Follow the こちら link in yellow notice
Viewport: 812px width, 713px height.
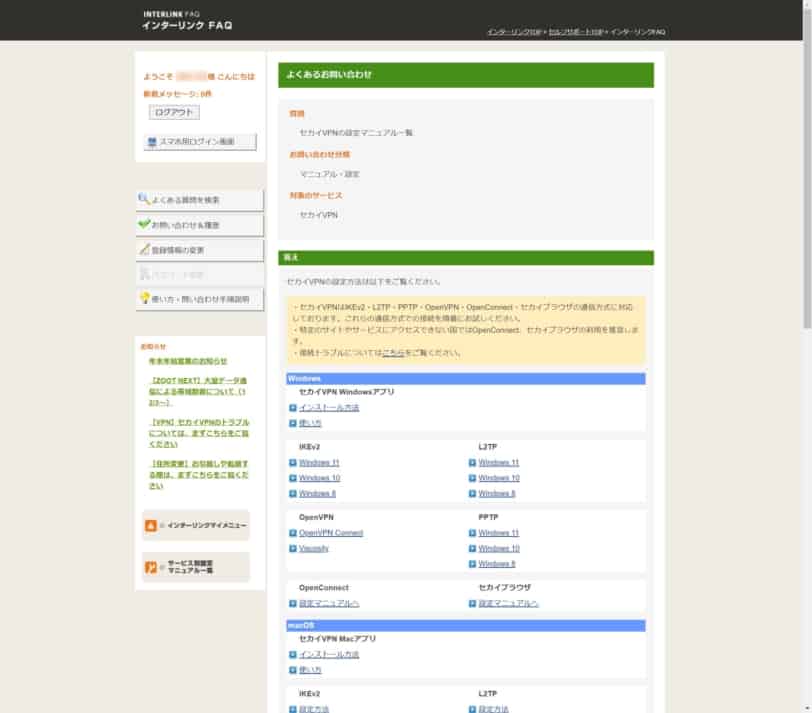point(393,353)
